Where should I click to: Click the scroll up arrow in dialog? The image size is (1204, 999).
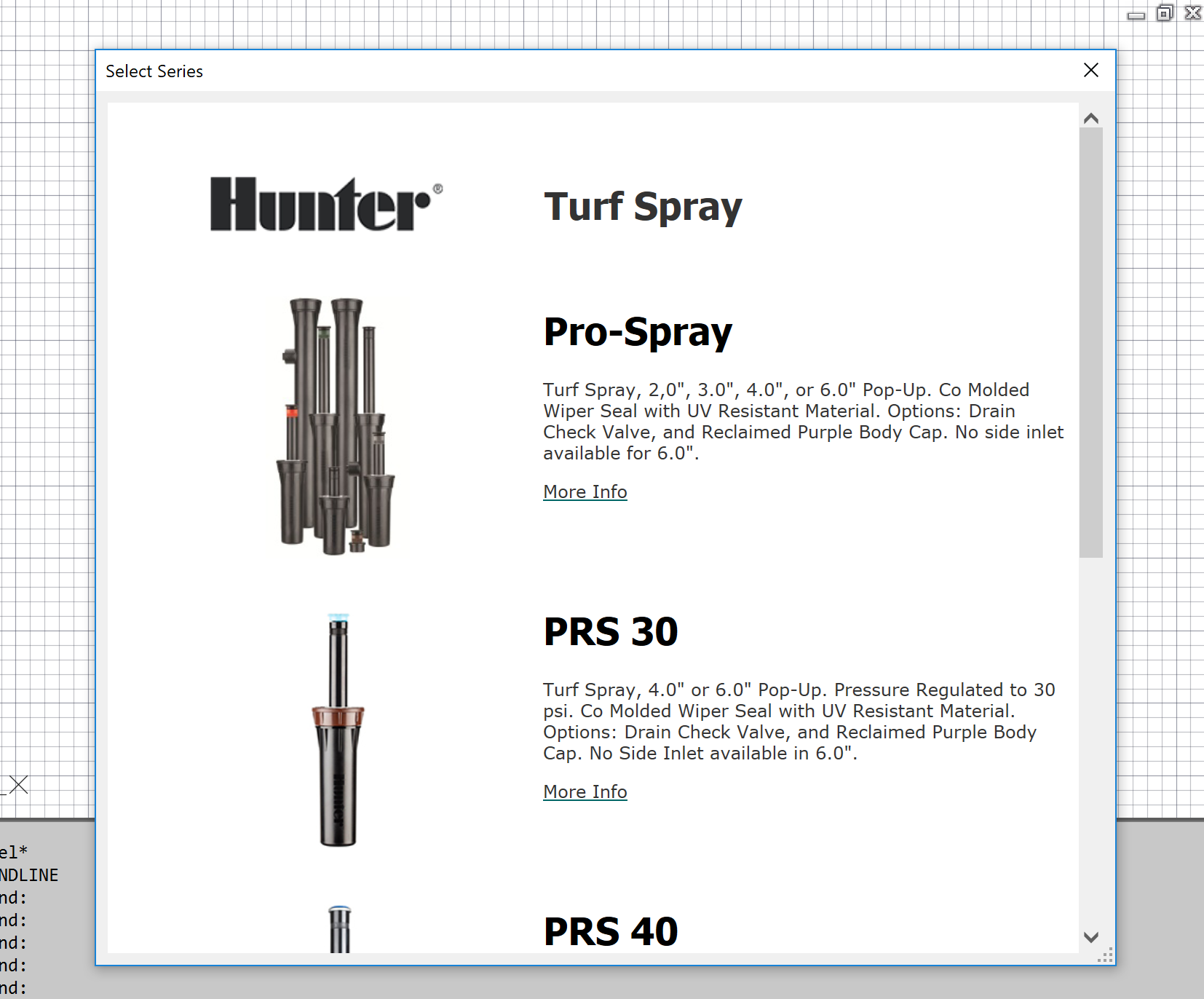tap(1090, 118)
